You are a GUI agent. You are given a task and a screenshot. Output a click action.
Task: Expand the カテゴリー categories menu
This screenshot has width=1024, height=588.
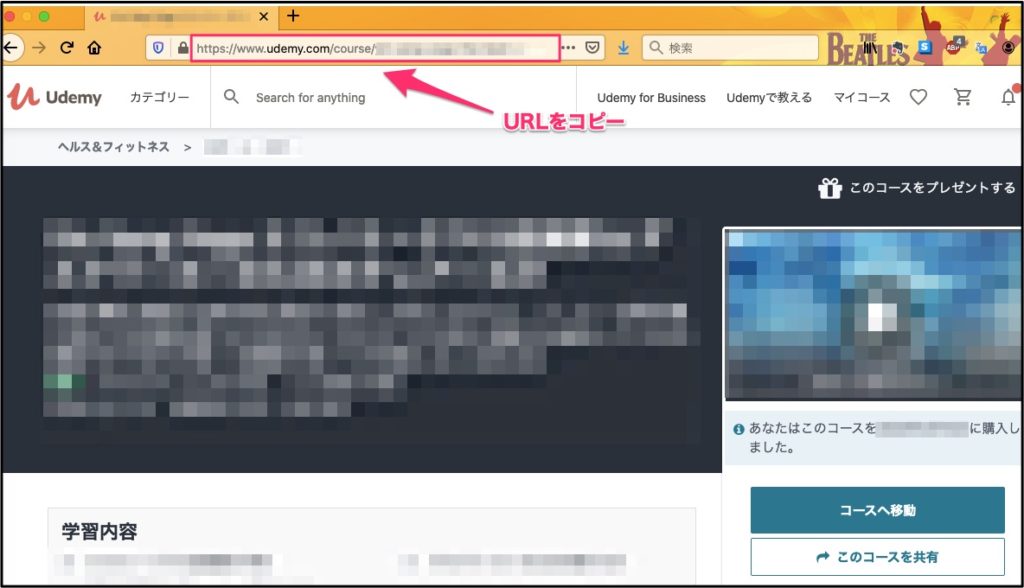point(159,97)
